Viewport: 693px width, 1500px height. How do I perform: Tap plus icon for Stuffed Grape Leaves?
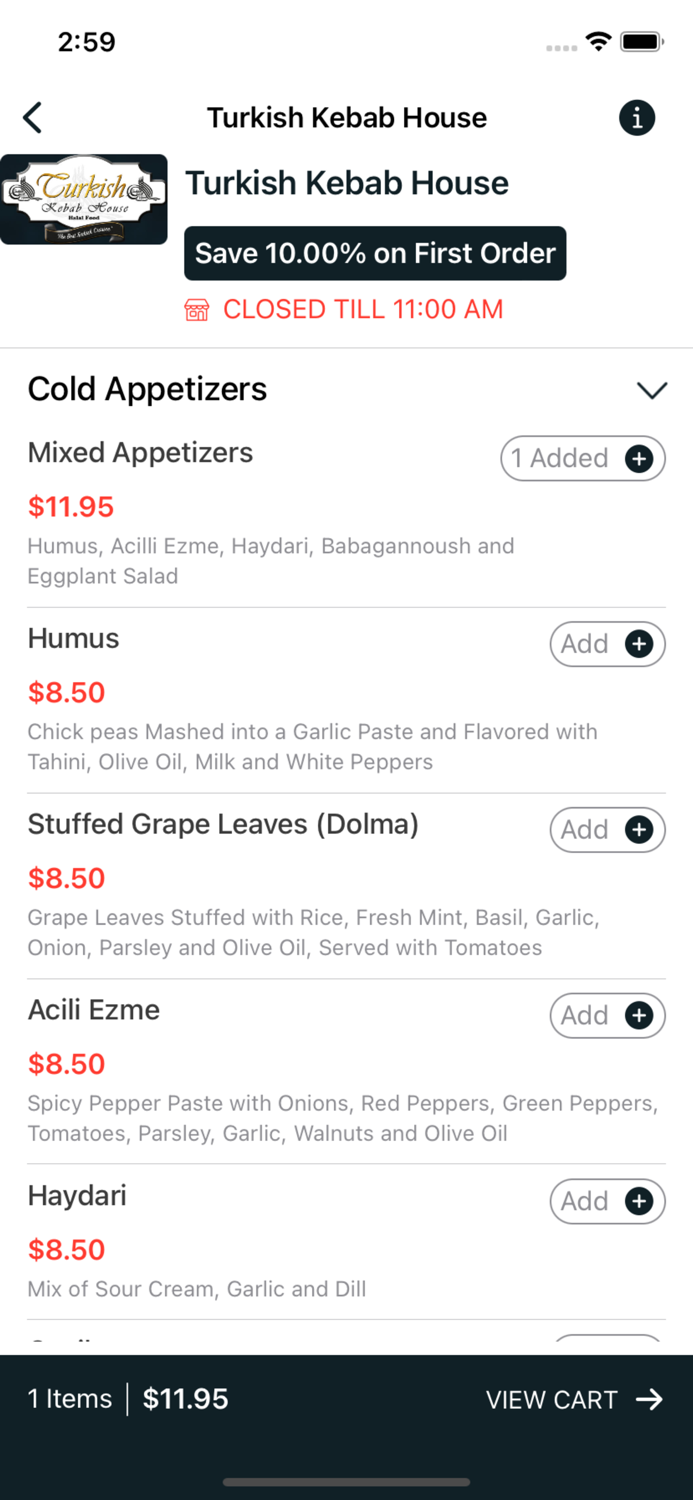pyautogui.click(x=639, y=830)
